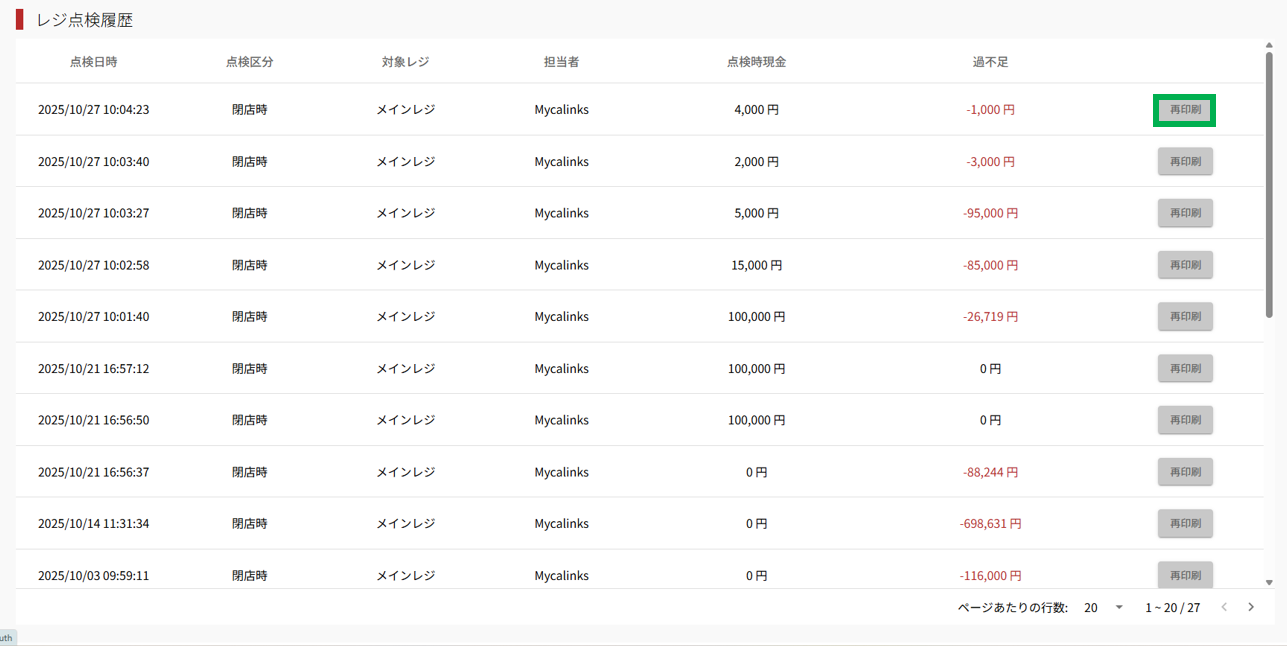
Task: Open the rows per page dropdown
Action: [x=1104, y=607]
